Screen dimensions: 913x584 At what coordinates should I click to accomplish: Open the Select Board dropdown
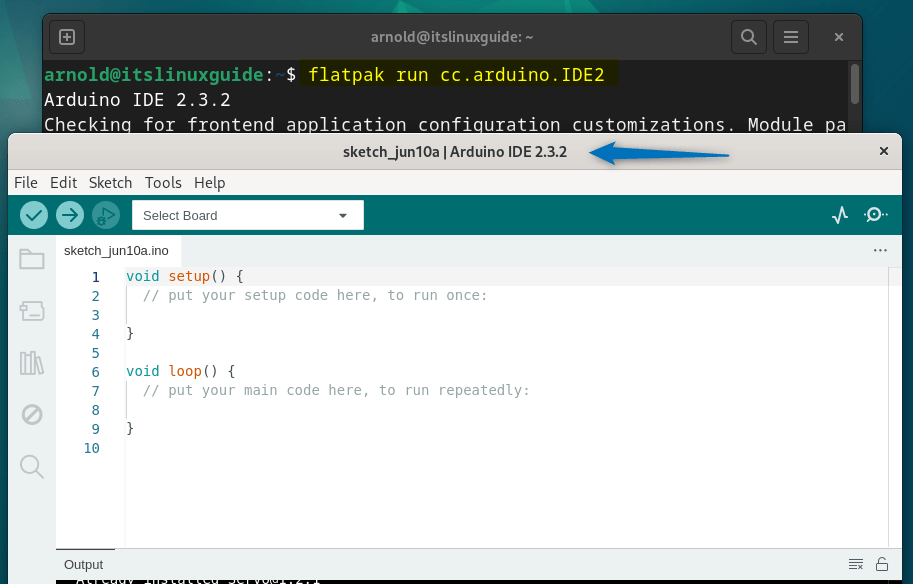point(247,214)
